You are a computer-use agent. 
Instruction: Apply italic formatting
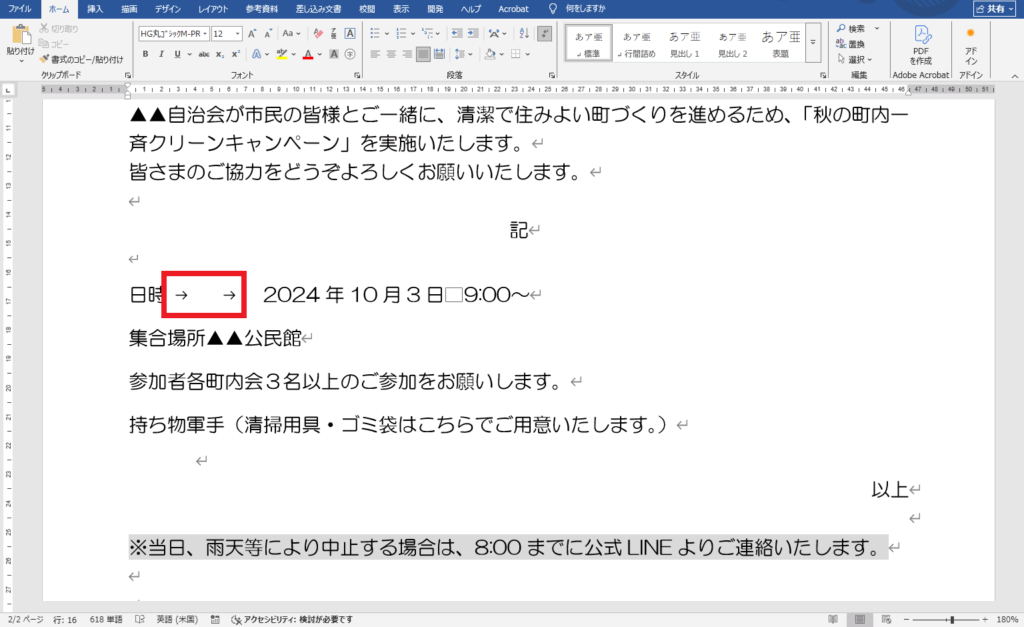[x=160, y=54]
